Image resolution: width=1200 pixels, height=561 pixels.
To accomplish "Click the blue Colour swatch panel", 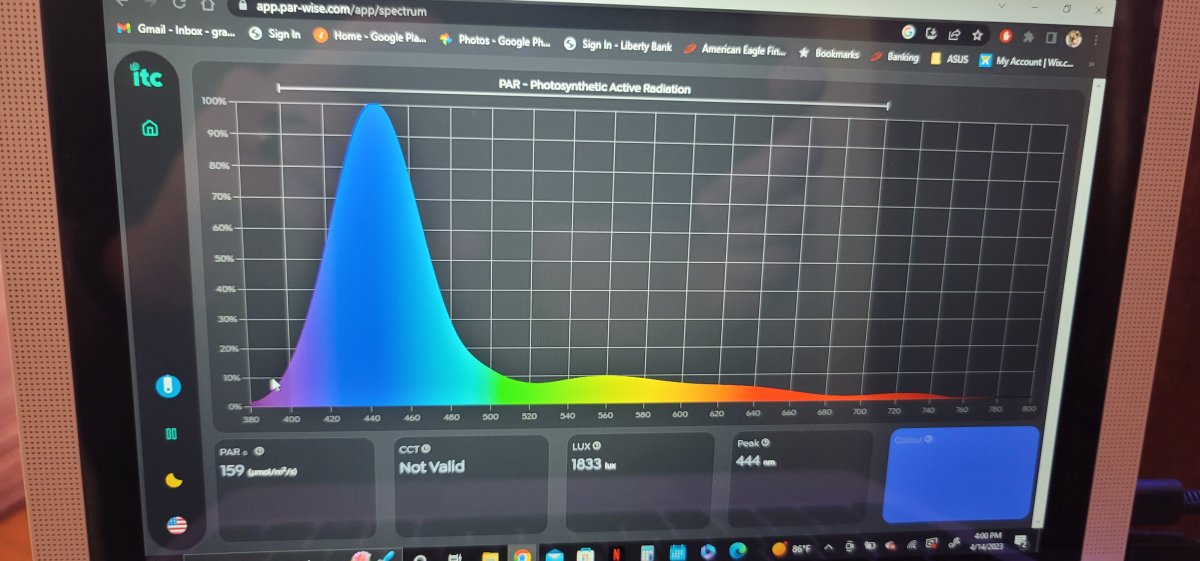I will click(x=962, y=474).
